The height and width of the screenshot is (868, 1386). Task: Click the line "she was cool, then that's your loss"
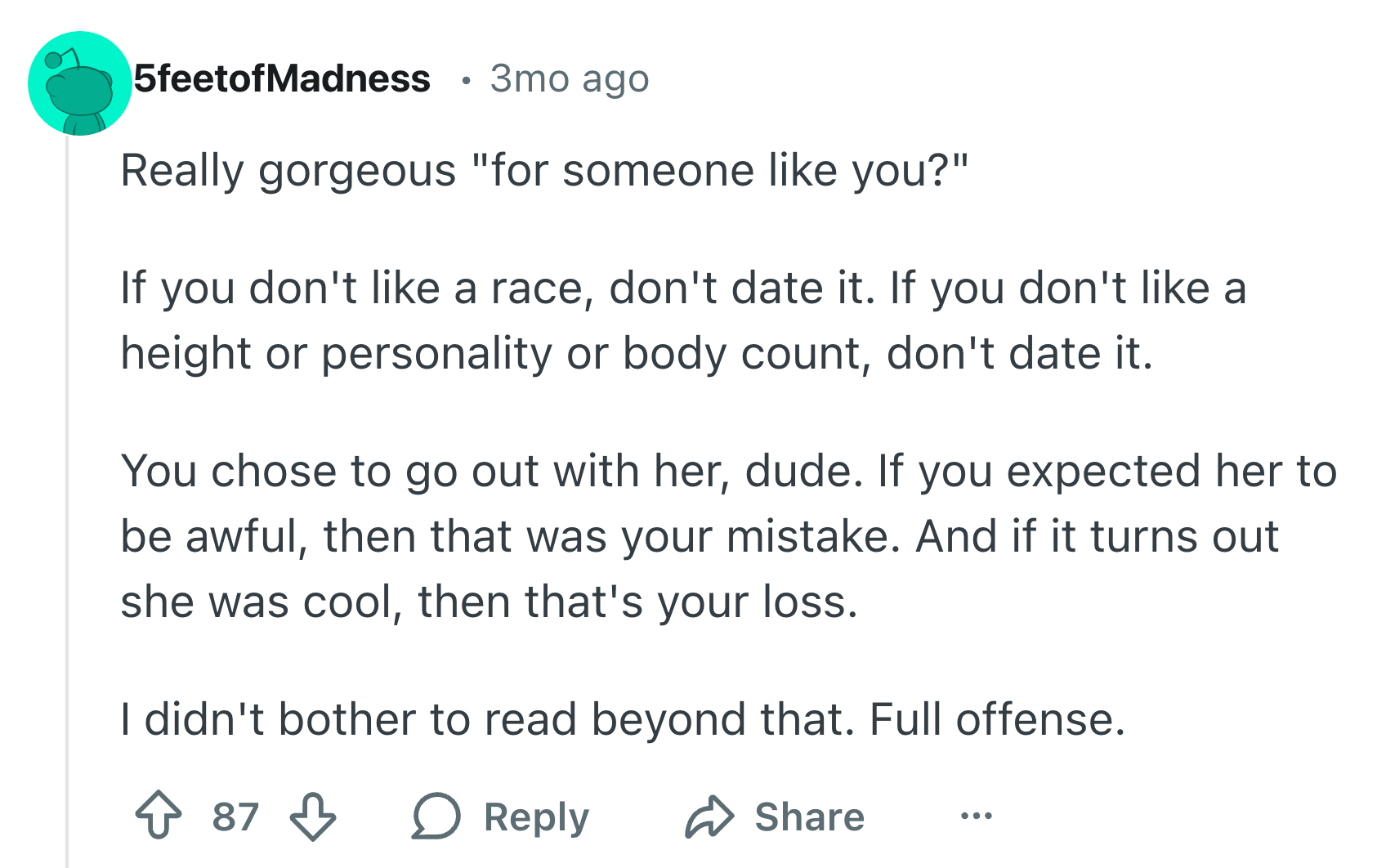coord(489,602)
